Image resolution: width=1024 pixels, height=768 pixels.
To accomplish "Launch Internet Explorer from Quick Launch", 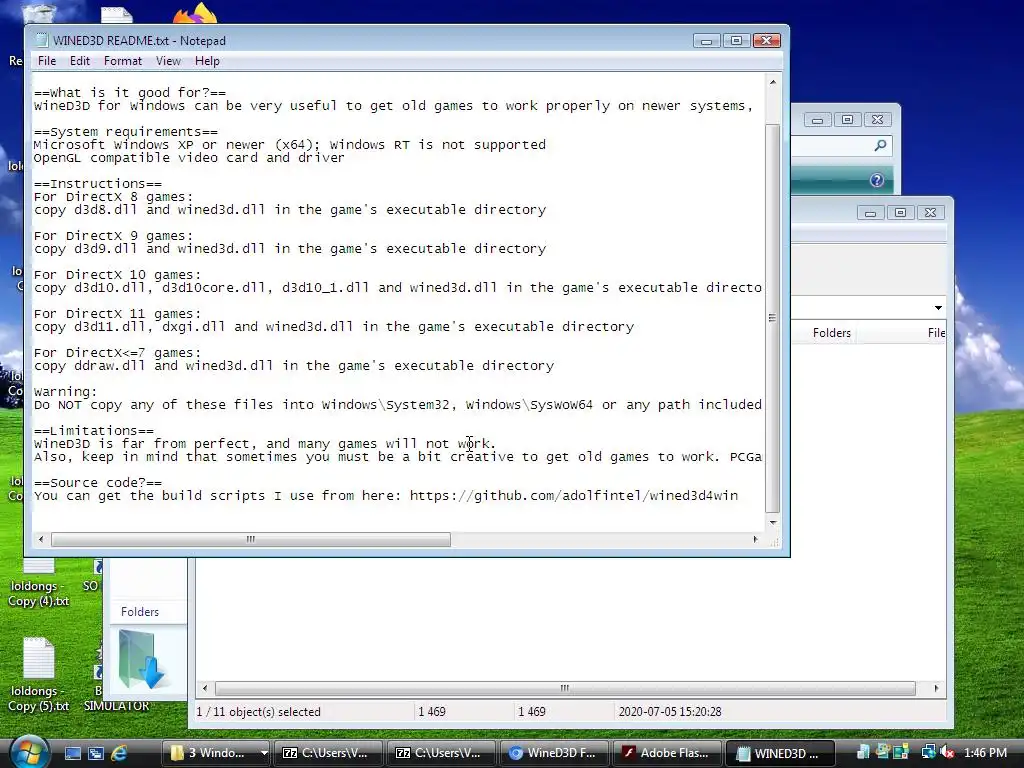I will tap(119, 753).
